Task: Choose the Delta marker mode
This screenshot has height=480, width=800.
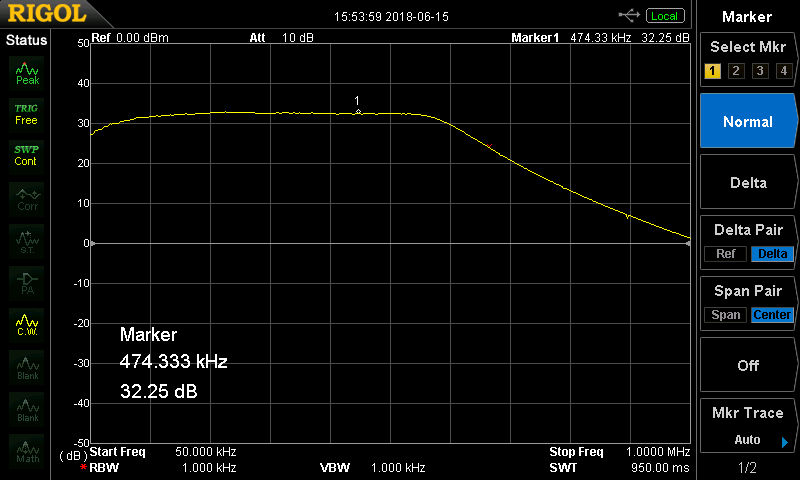Action: [x=747, y=182]
